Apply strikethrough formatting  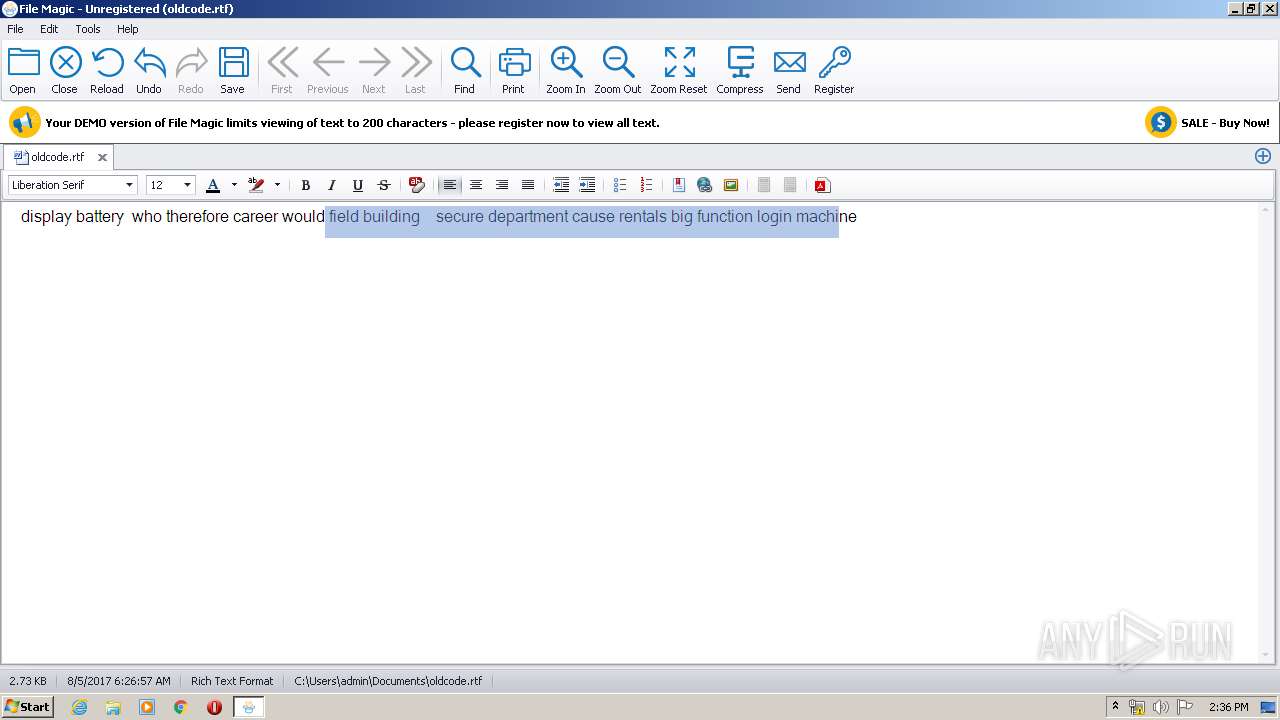(x=384, y=185)
